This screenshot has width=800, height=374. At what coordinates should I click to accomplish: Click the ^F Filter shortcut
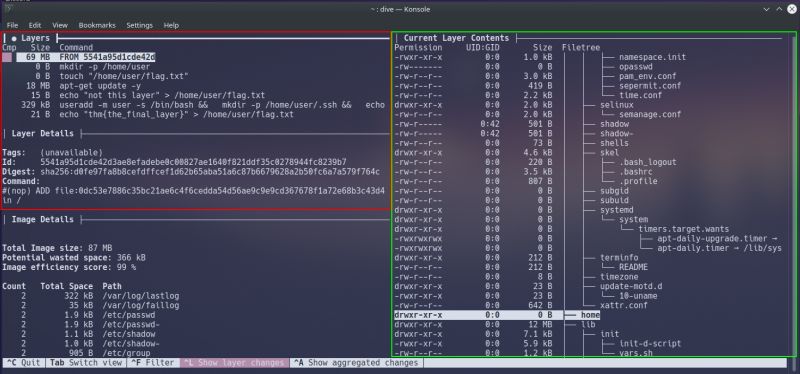click(x=153, y=363)
